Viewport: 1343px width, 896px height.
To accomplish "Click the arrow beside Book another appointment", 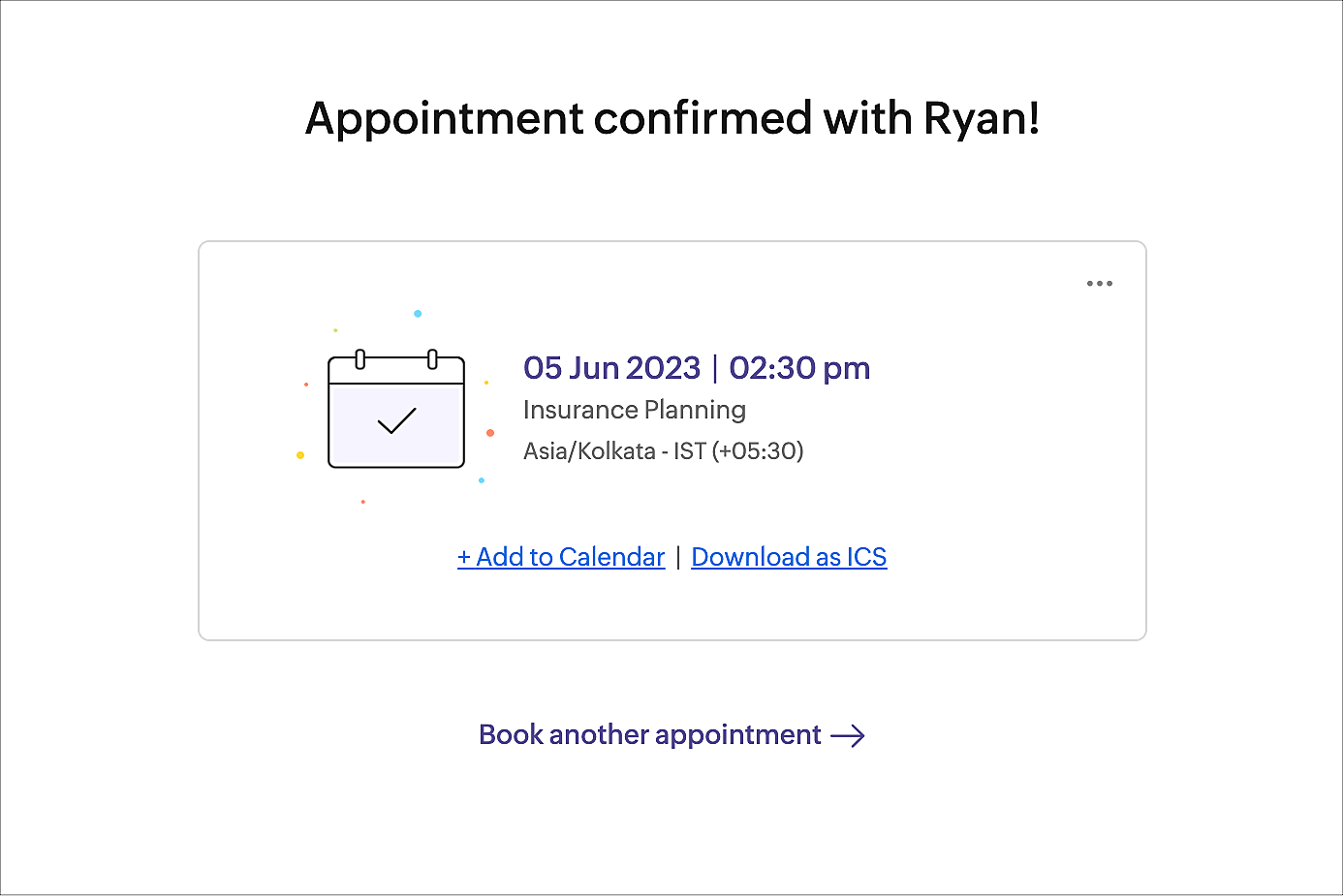I will pos(848,736).
